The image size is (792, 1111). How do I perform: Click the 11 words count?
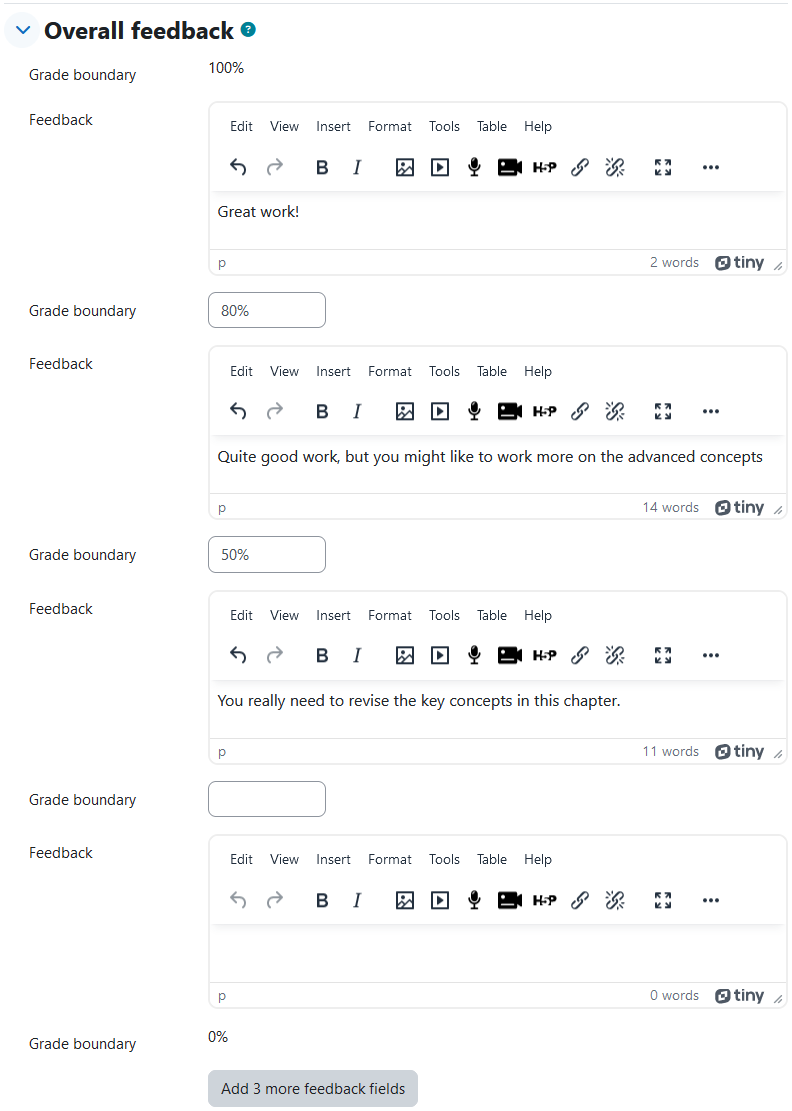[x=671, y=751]
